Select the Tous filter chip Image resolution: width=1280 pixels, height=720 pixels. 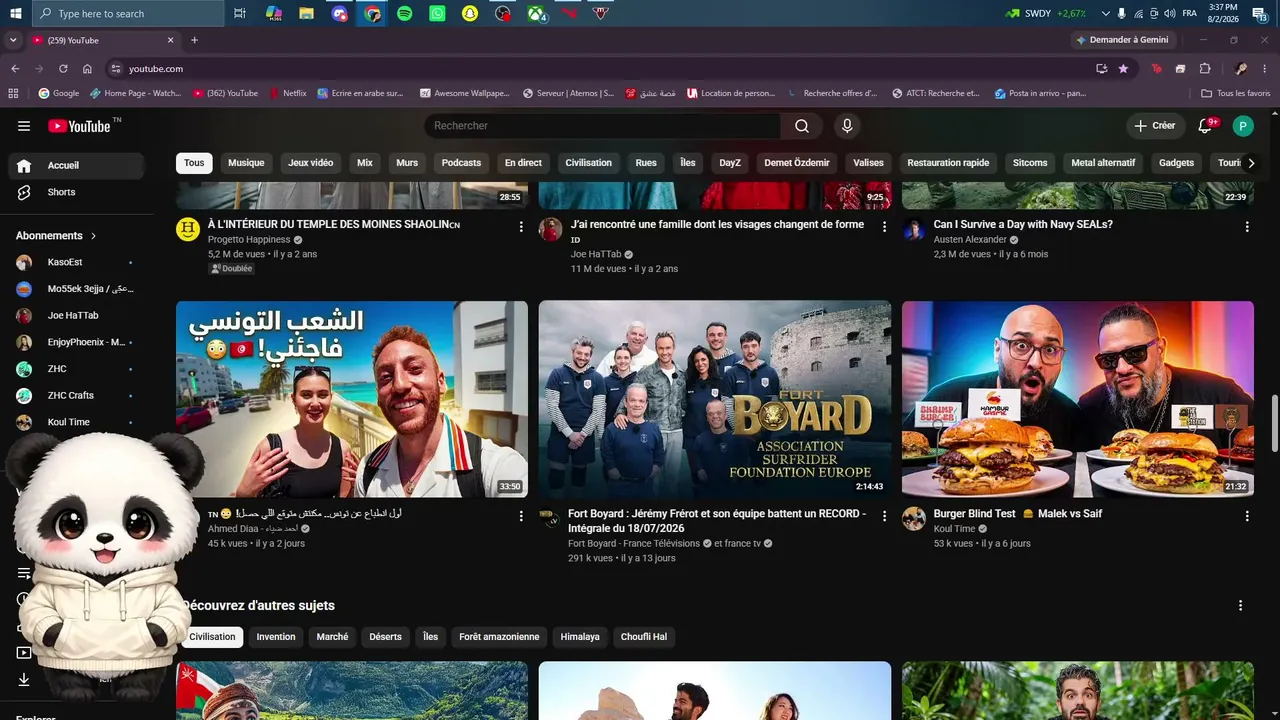coord(194,163)
